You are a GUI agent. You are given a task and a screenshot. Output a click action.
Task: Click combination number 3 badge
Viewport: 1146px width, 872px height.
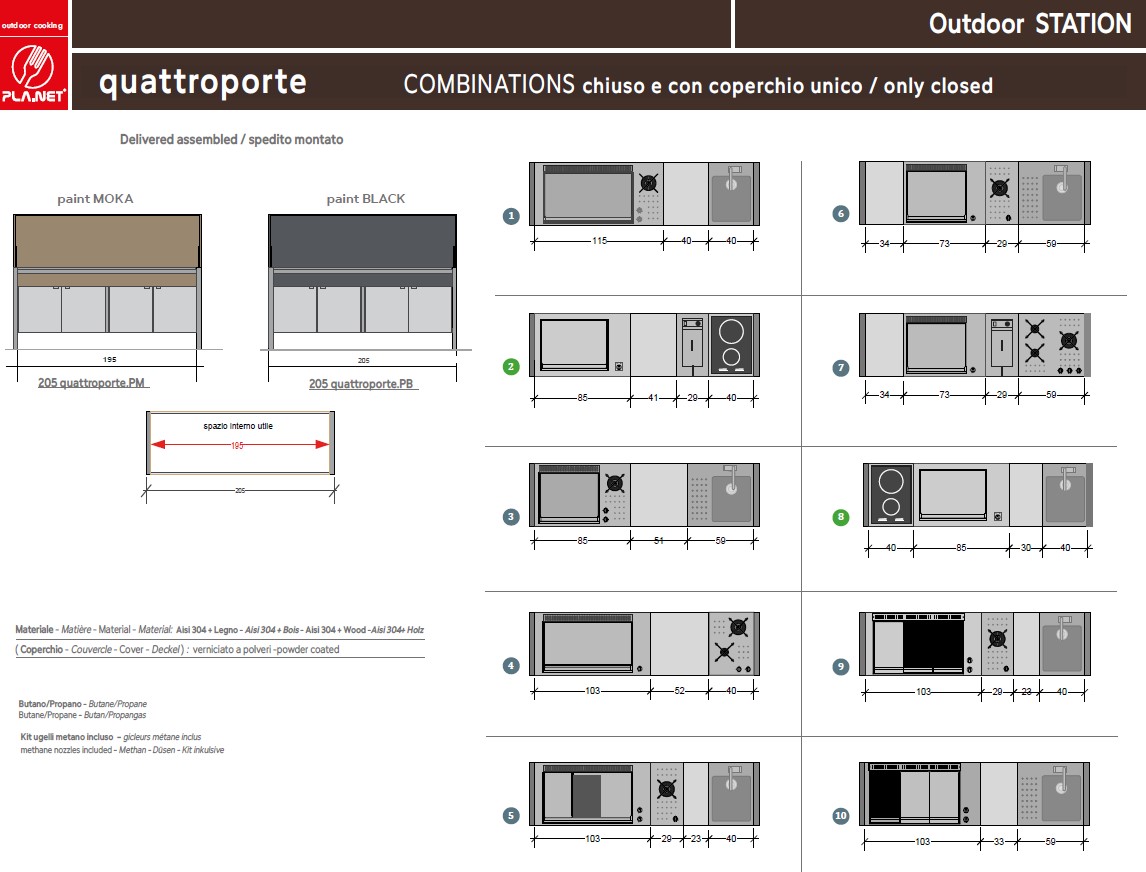tap(512, 516)
